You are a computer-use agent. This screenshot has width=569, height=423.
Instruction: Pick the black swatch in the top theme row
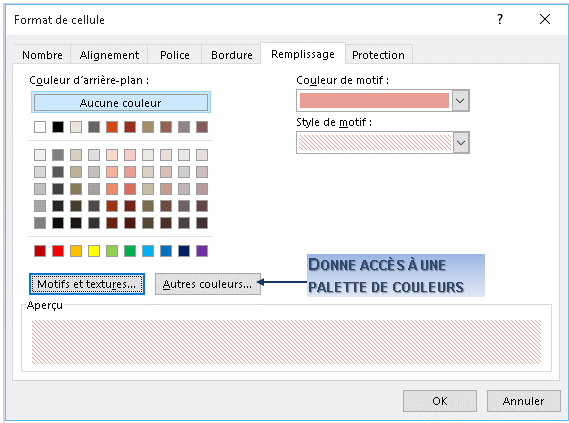click(58, 127)
